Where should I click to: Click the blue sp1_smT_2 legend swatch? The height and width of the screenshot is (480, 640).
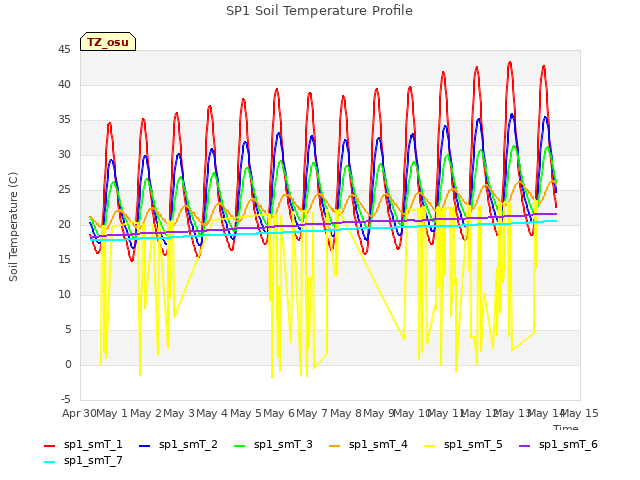[144, 446]
